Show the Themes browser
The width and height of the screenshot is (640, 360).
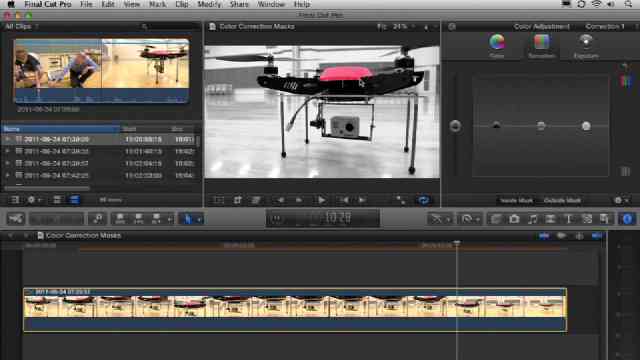tap(605, 219)
